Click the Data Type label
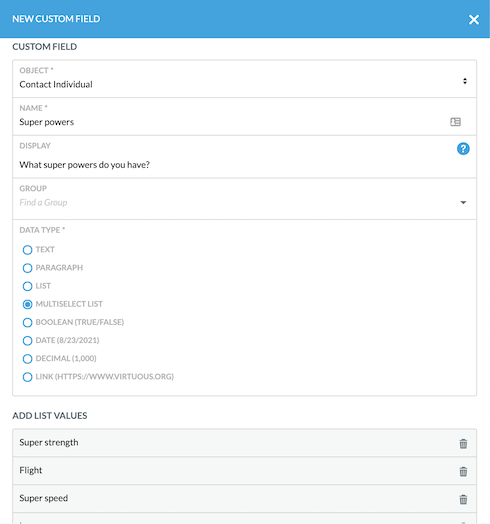The height and width of the screenshot is (524, 490). 42,230
